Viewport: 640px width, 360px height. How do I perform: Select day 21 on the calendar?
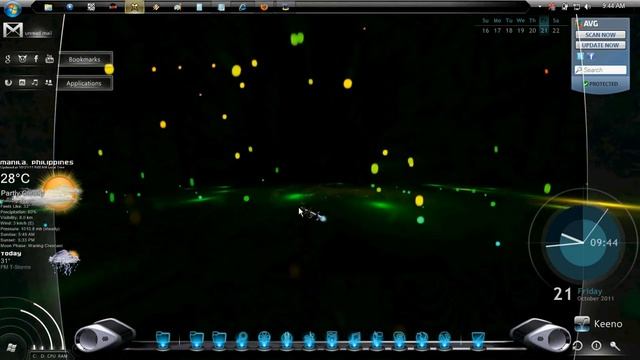[544, 31]
